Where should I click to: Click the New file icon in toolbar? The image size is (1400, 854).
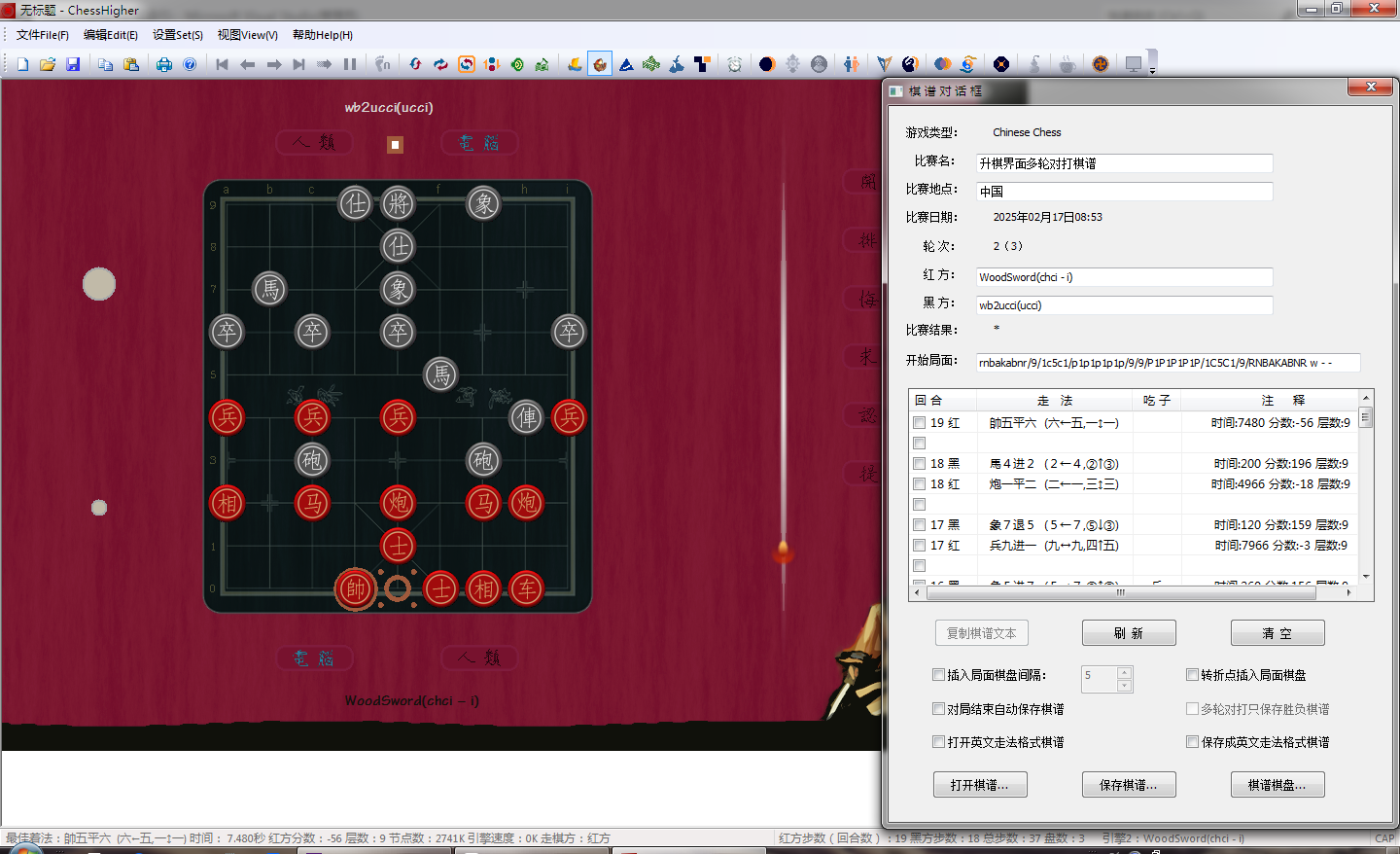click(22, 64)
